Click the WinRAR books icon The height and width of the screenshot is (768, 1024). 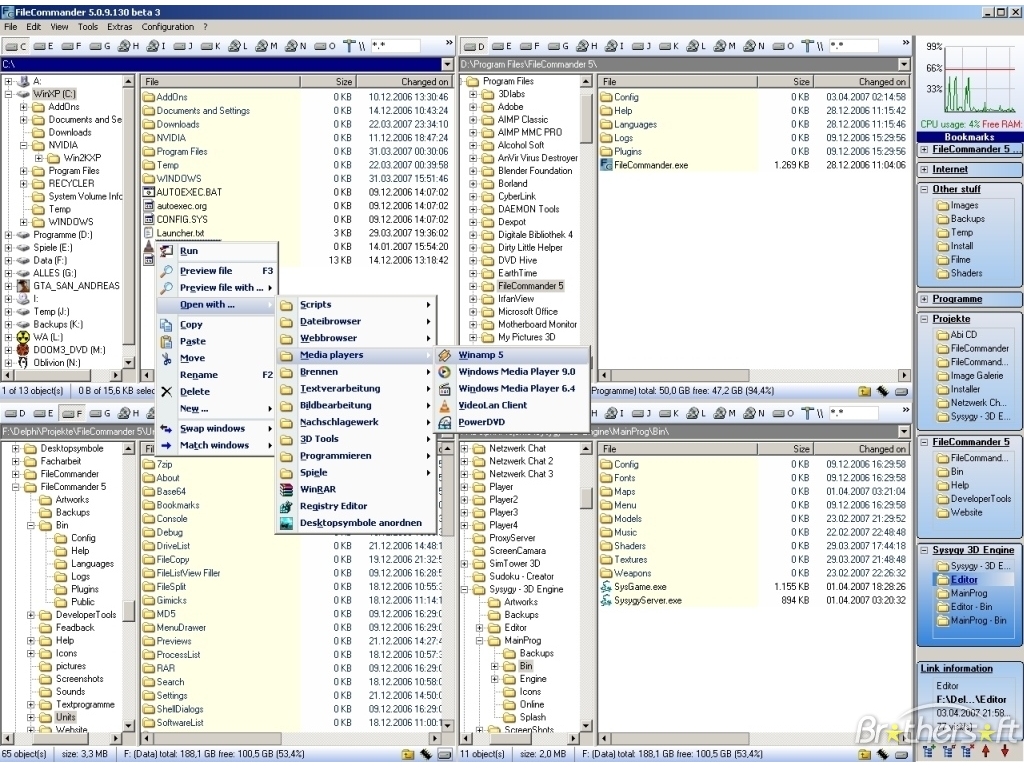pos(286,490)
